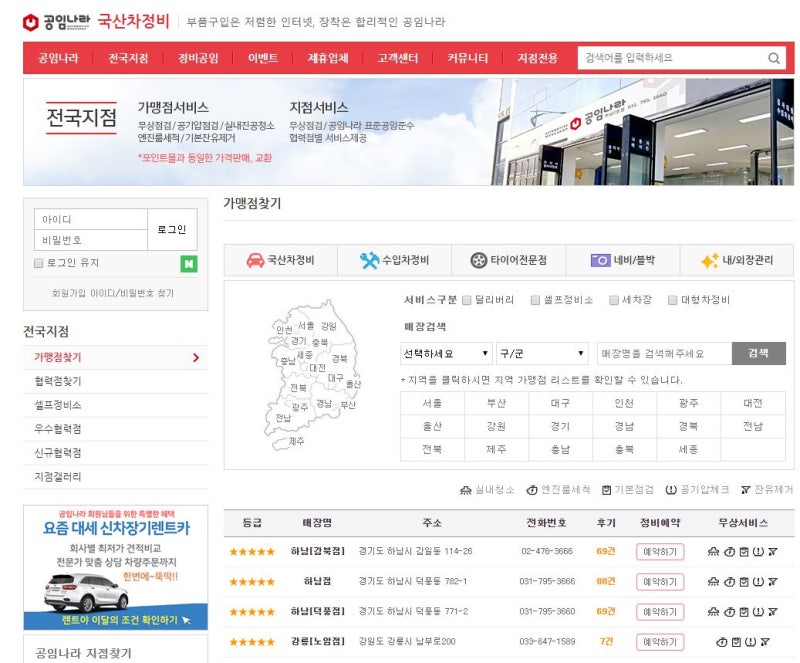The image size is (800, 663).
Task: Click the 엔진룸세척 legend icon
Action: (532, 490)
